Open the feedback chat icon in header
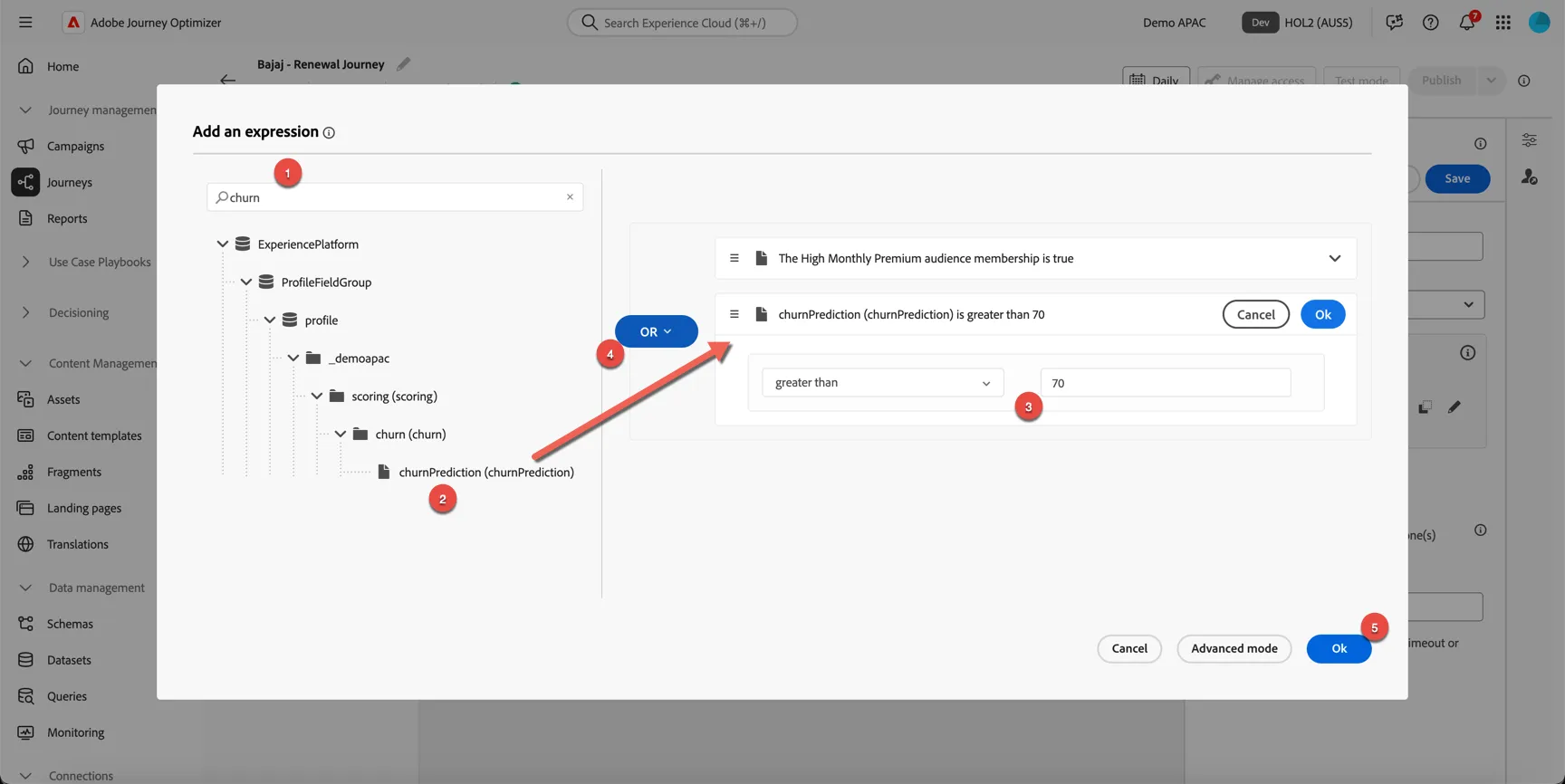 click(1394, 23)
